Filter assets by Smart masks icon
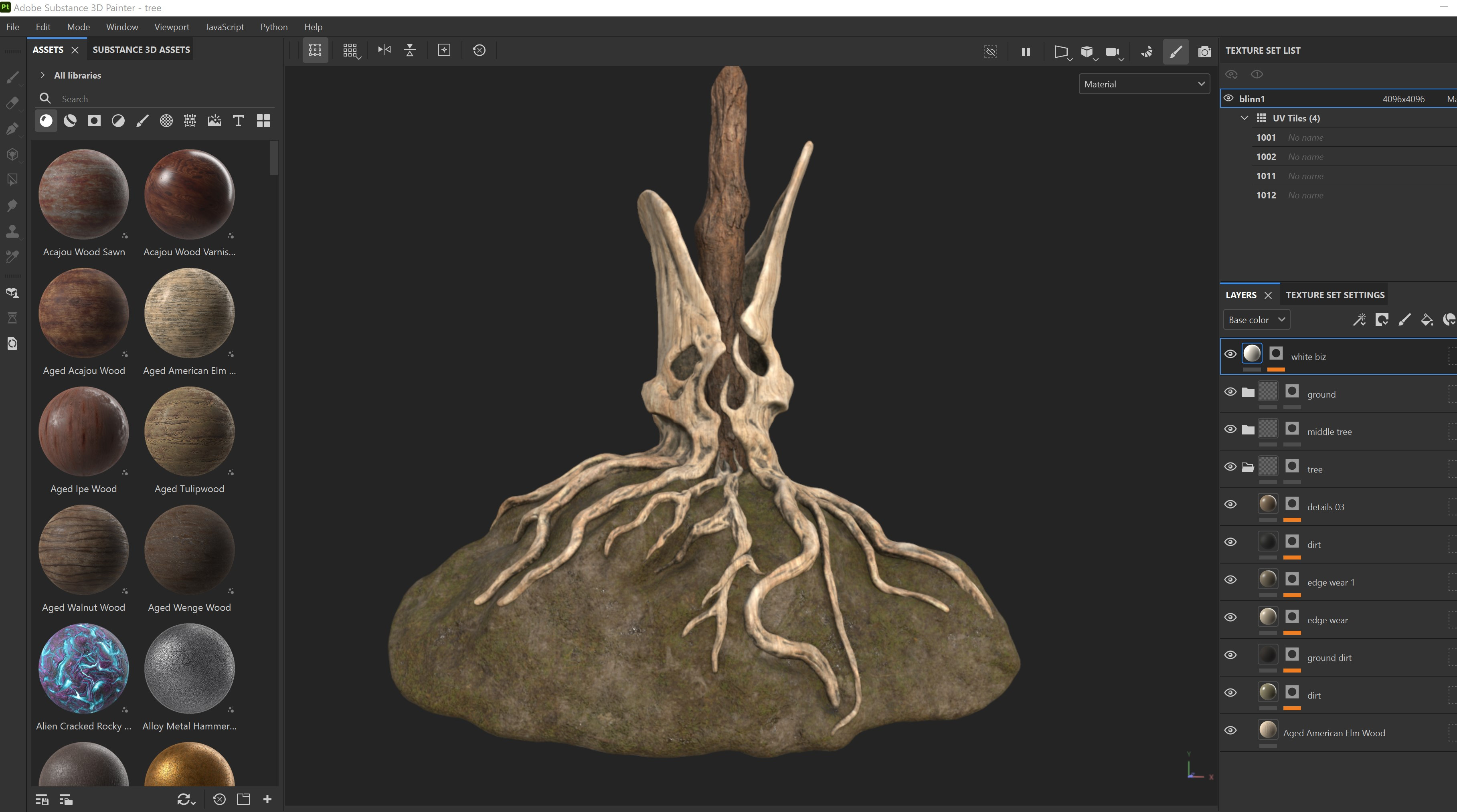Image resolution: width=1457 pixels, height=812 pixels. click(x=94, y=121)
